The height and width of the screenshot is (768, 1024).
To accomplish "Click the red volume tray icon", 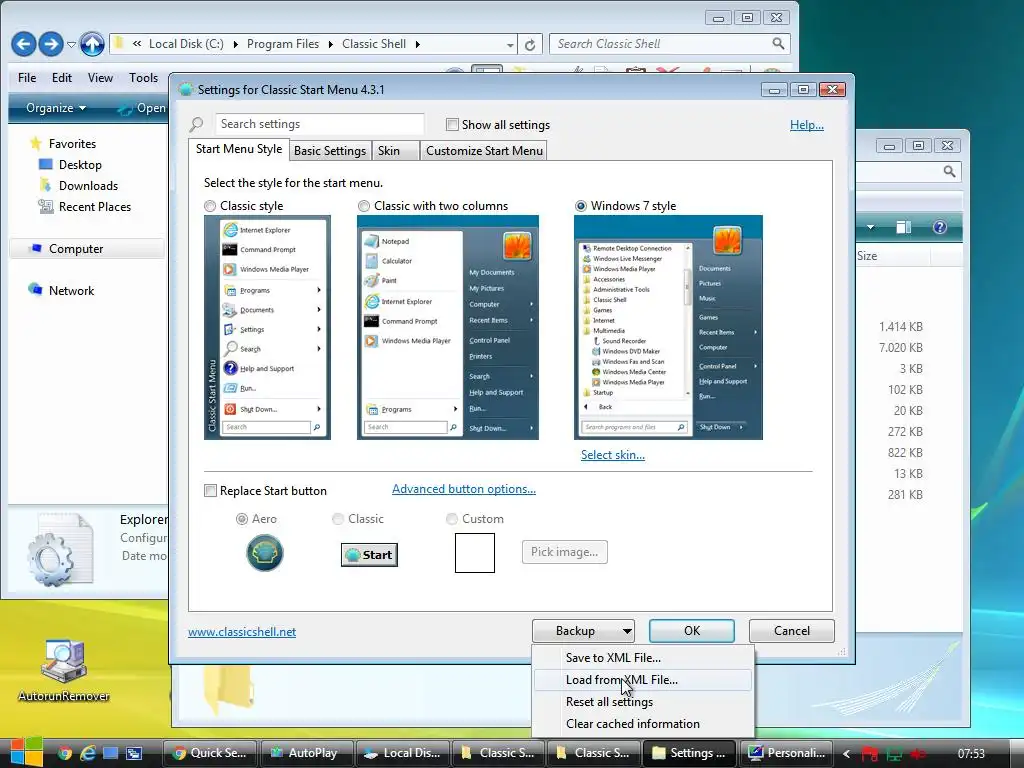I will [x=918, y=754].
